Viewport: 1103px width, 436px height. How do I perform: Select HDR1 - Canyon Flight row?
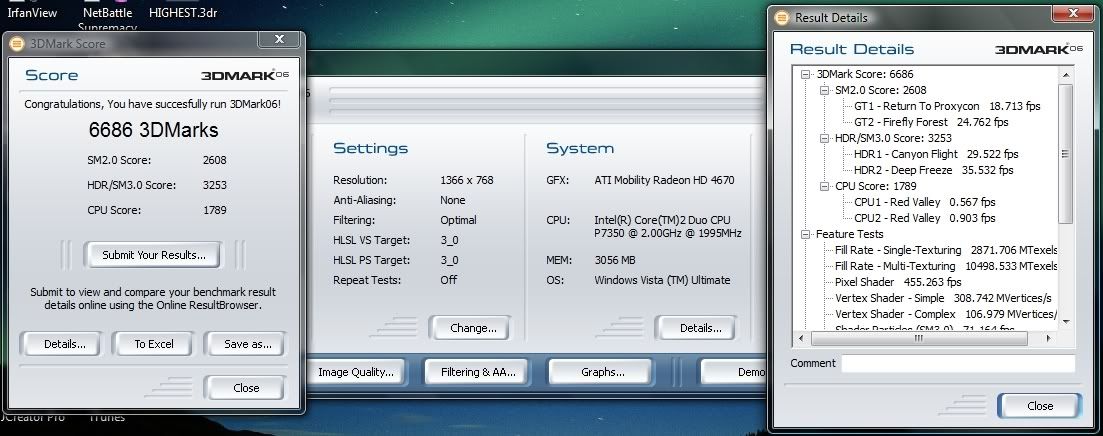pos(936,154)
